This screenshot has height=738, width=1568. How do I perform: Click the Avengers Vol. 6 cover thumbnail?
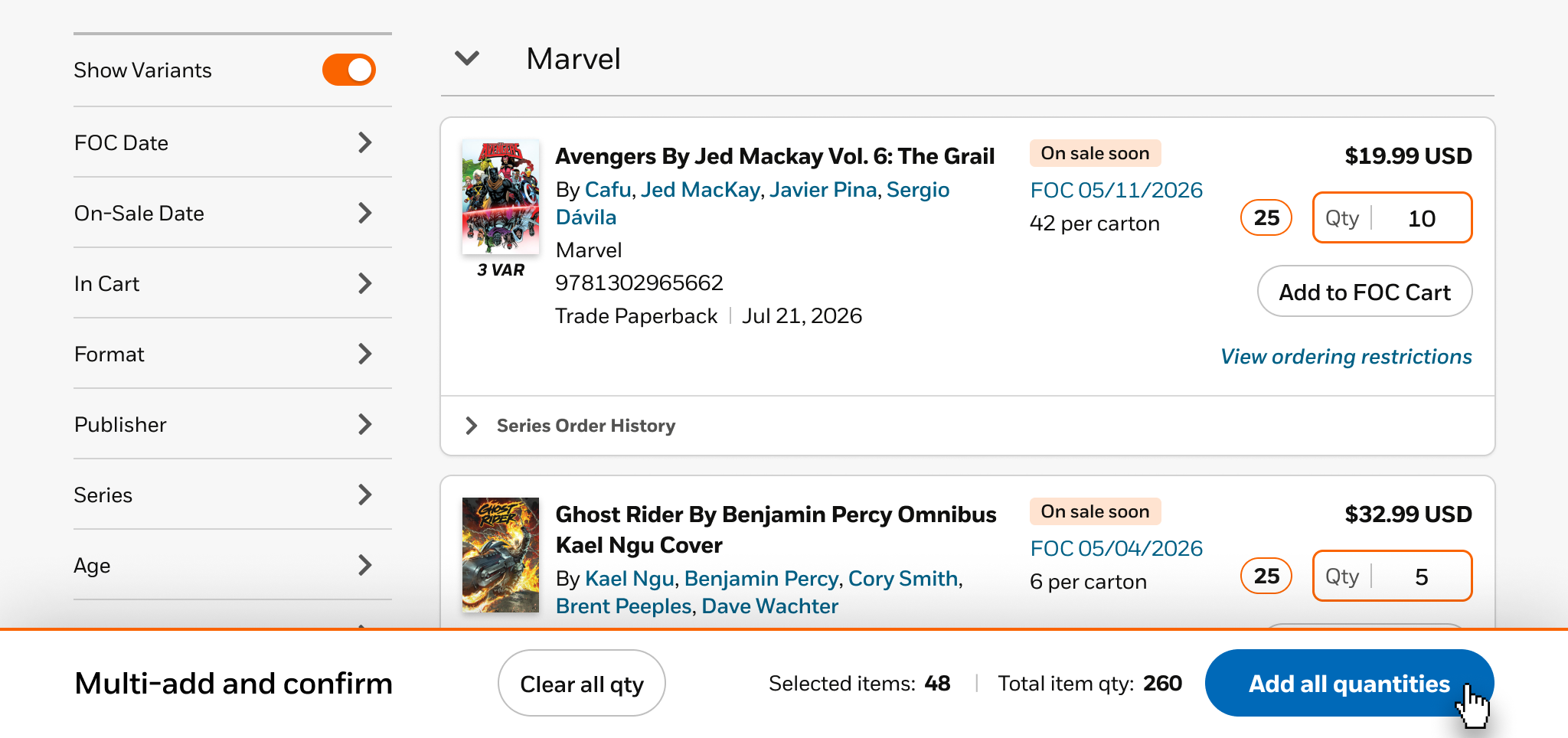[501, 197]
